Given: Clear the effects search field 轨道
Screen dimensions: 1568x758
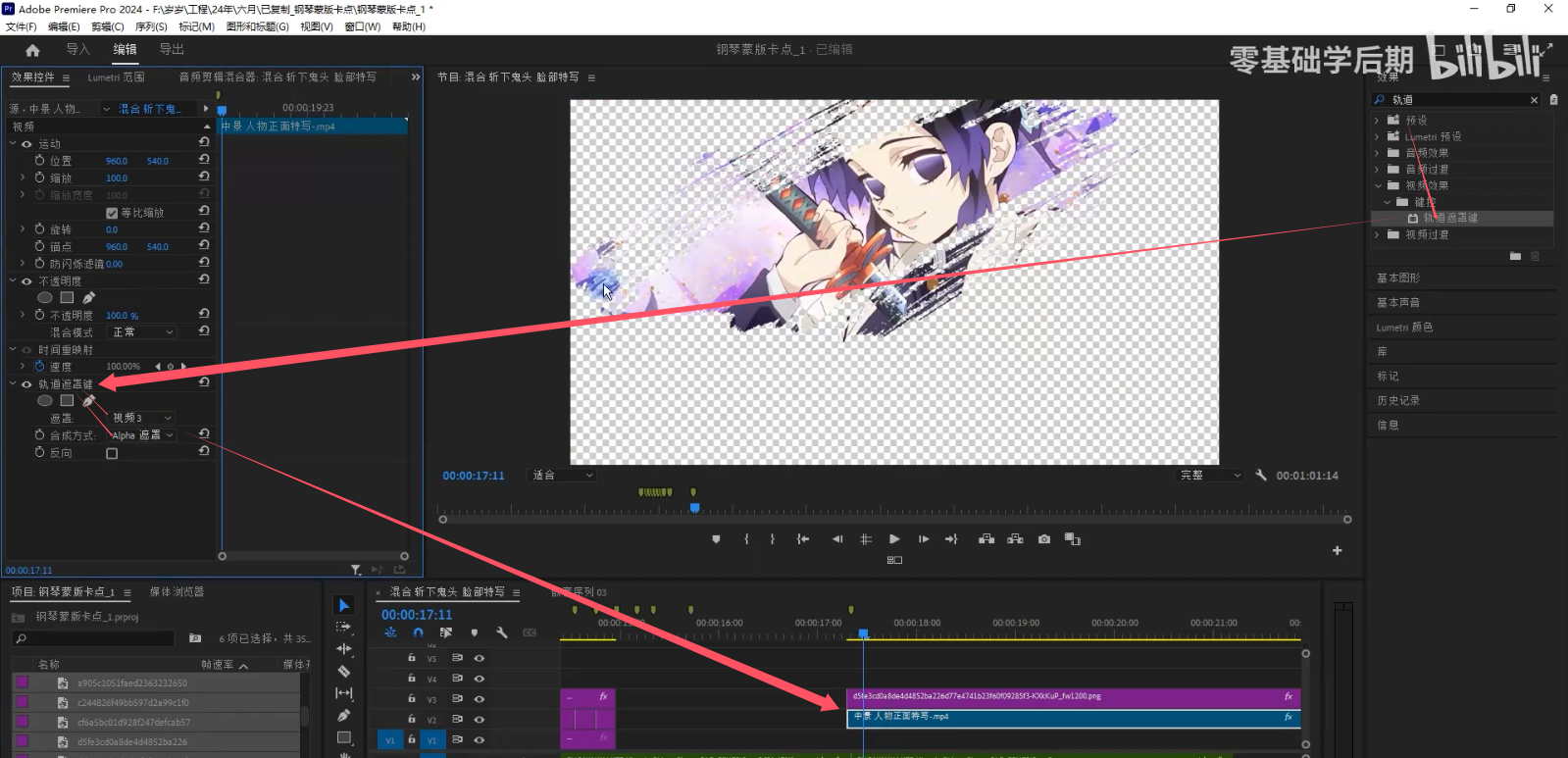Looking at the screenshot, I should tap(1535, 100).
